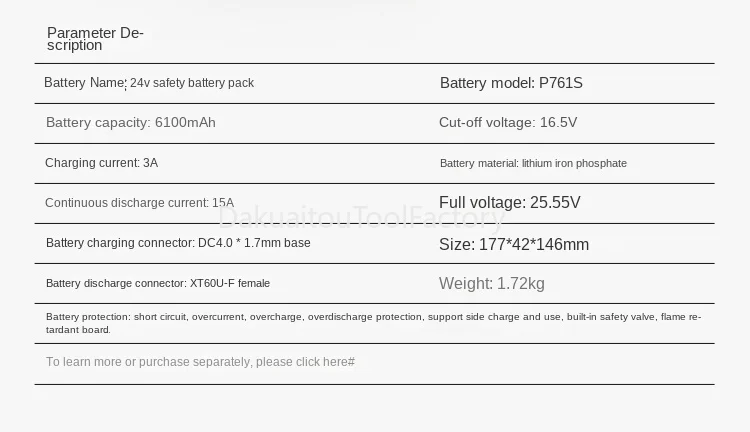The width and height of the screenshot is (750, 432).
Task: Click the 'overdischarge protection' phrase
Action: 365,317
